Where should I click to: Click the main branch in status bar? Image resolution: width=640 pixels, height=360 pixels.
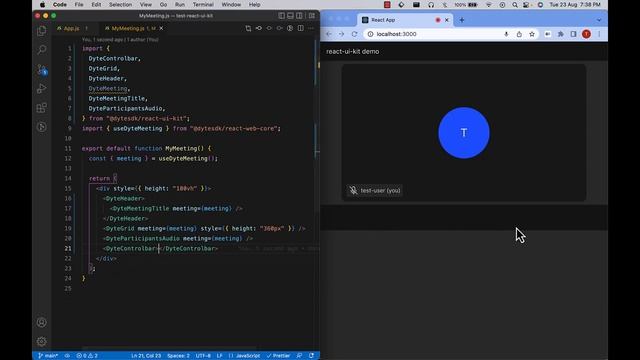[48, 356]
